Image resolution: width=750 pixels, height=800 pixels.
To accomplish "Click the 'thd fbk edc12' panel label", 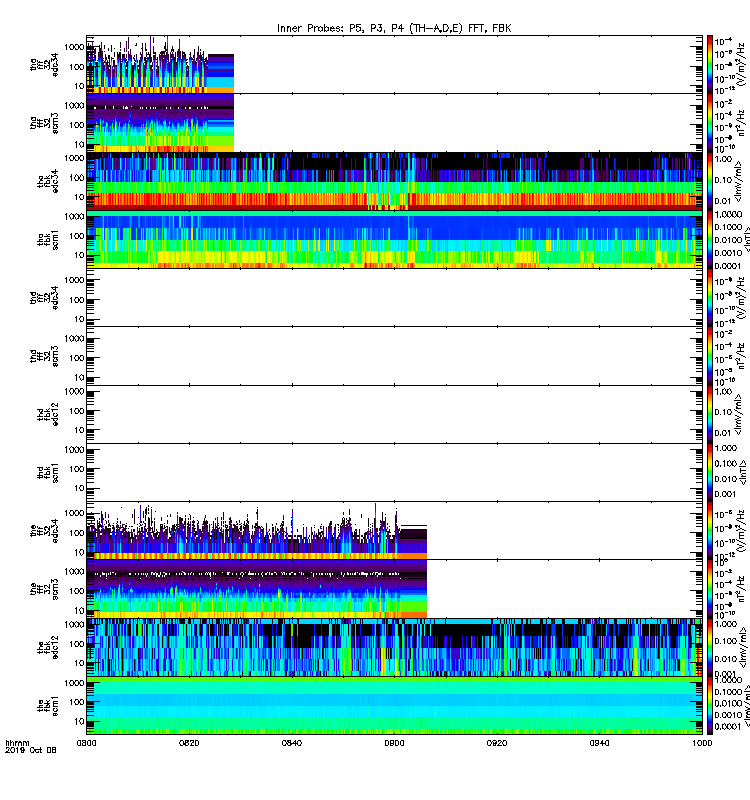I will click(48, 414).
